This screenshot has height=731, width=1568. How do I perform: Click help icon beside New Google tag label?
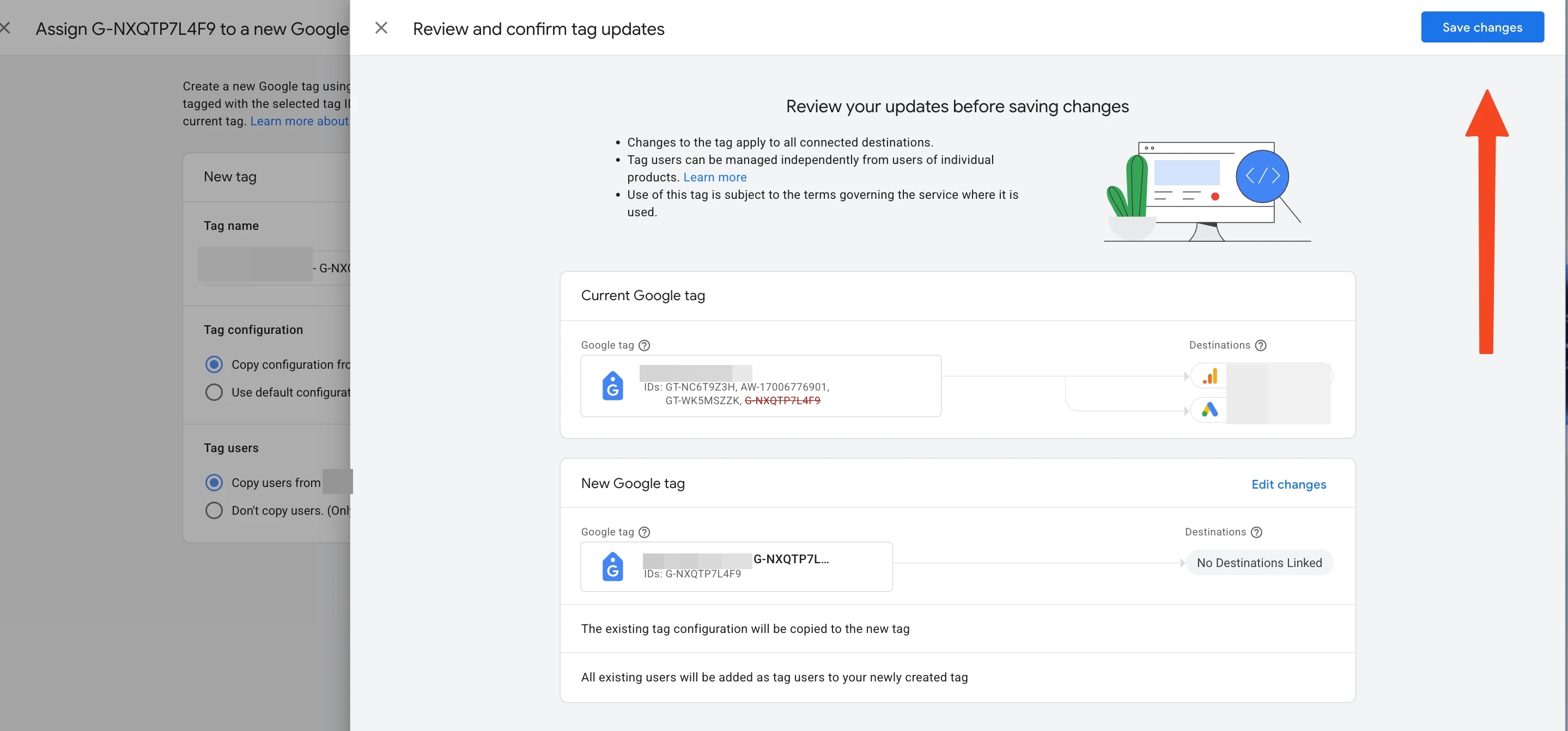pos(644,532)
